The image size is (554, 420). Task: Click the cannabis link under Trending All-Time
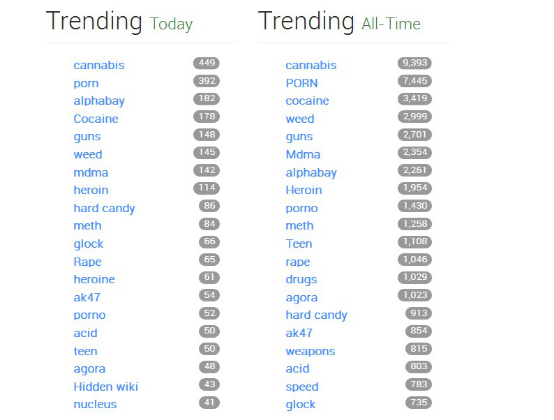pos(311,65)
